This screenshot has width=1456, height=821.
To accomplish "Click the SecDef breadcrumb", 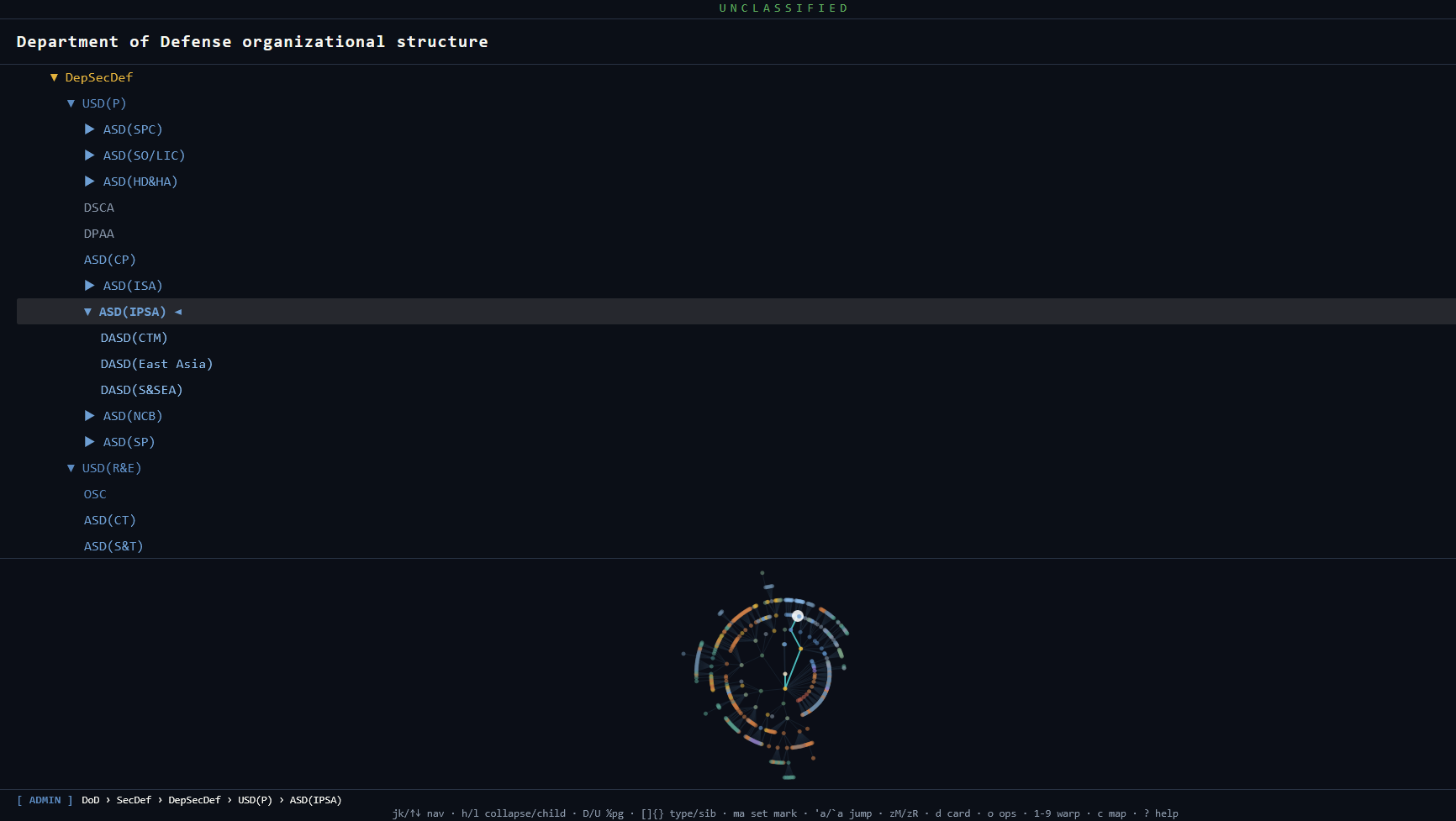I will click(x=134, y=800).
